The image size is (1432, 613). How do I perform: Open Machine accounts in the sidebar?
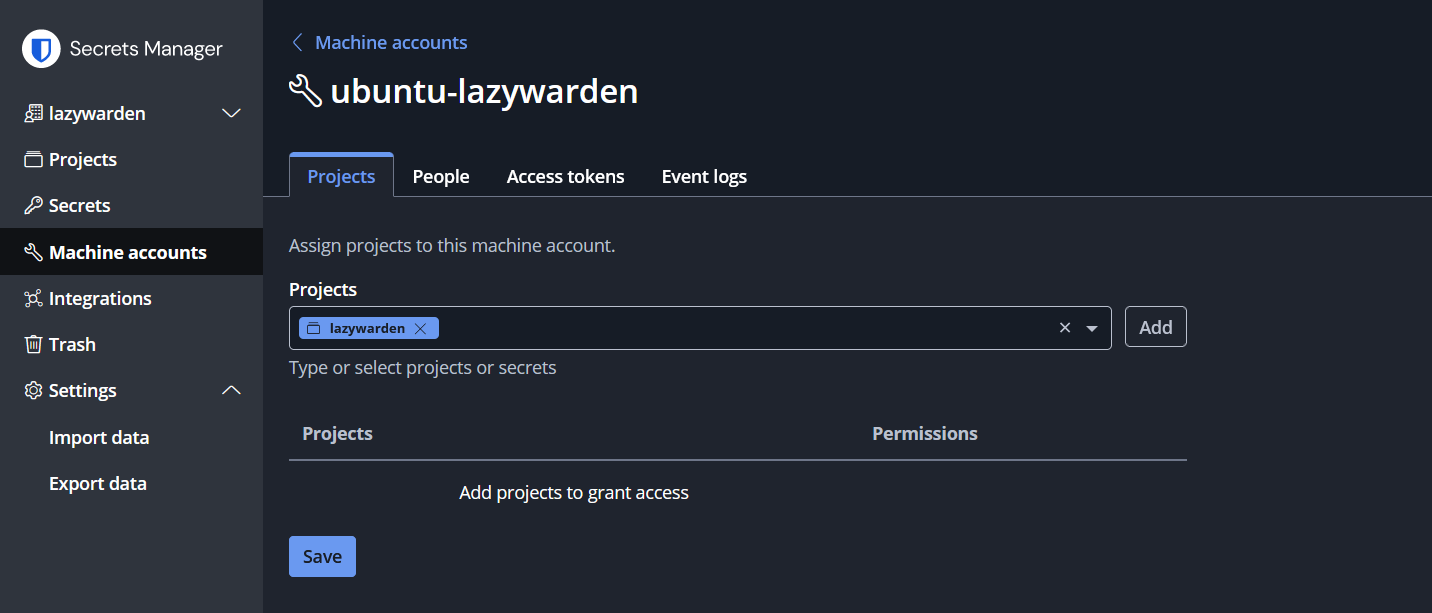click(131, 252)
